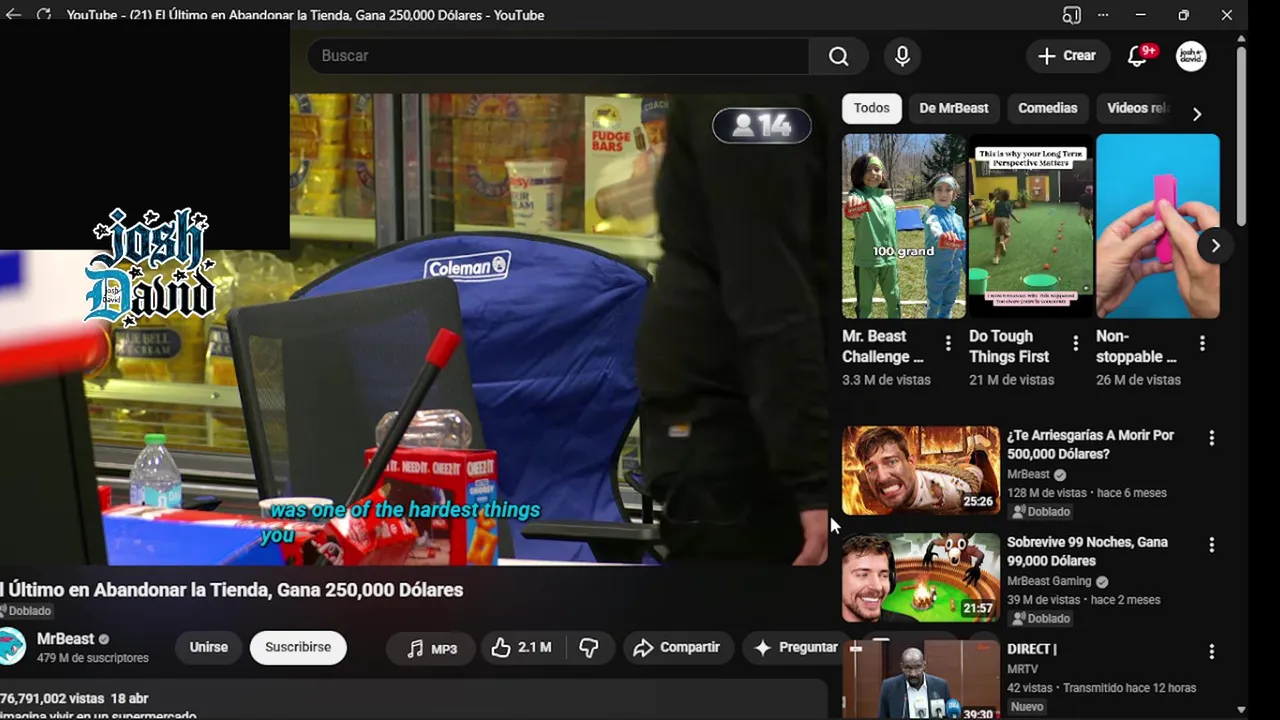Minimize the browser window
This screenshot has width=1280, height=720.
1140,15
